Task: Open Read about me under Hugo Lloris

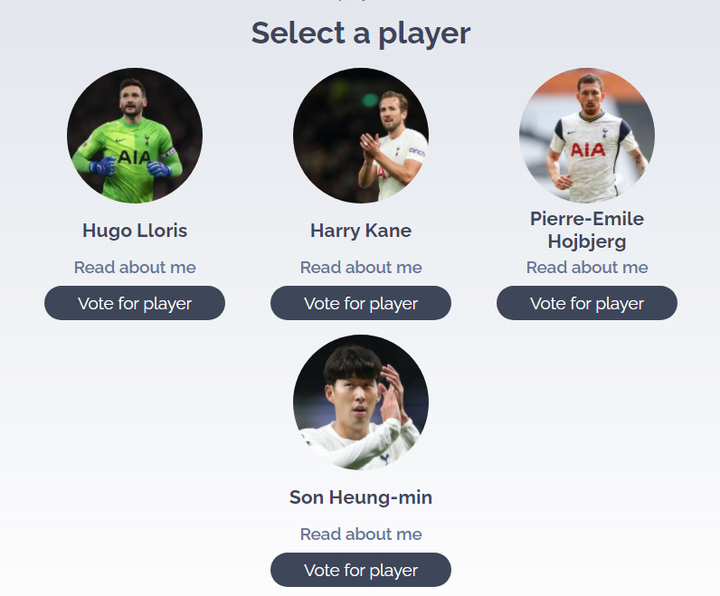Action: 135,267
